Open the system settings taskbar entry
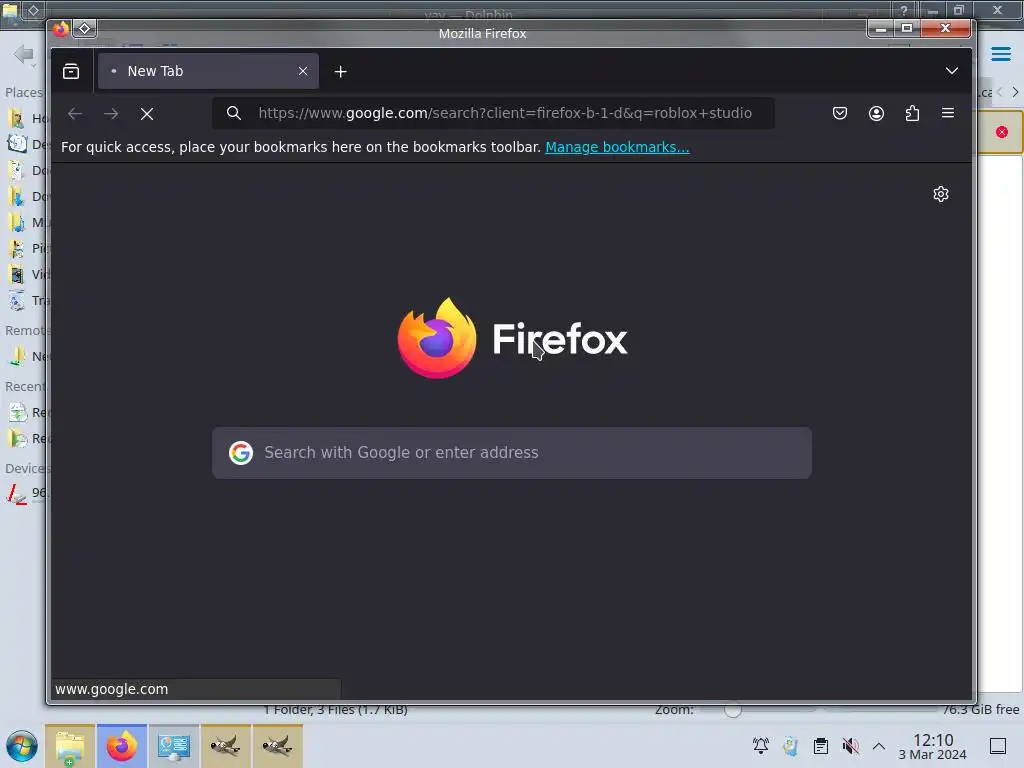 174,746
